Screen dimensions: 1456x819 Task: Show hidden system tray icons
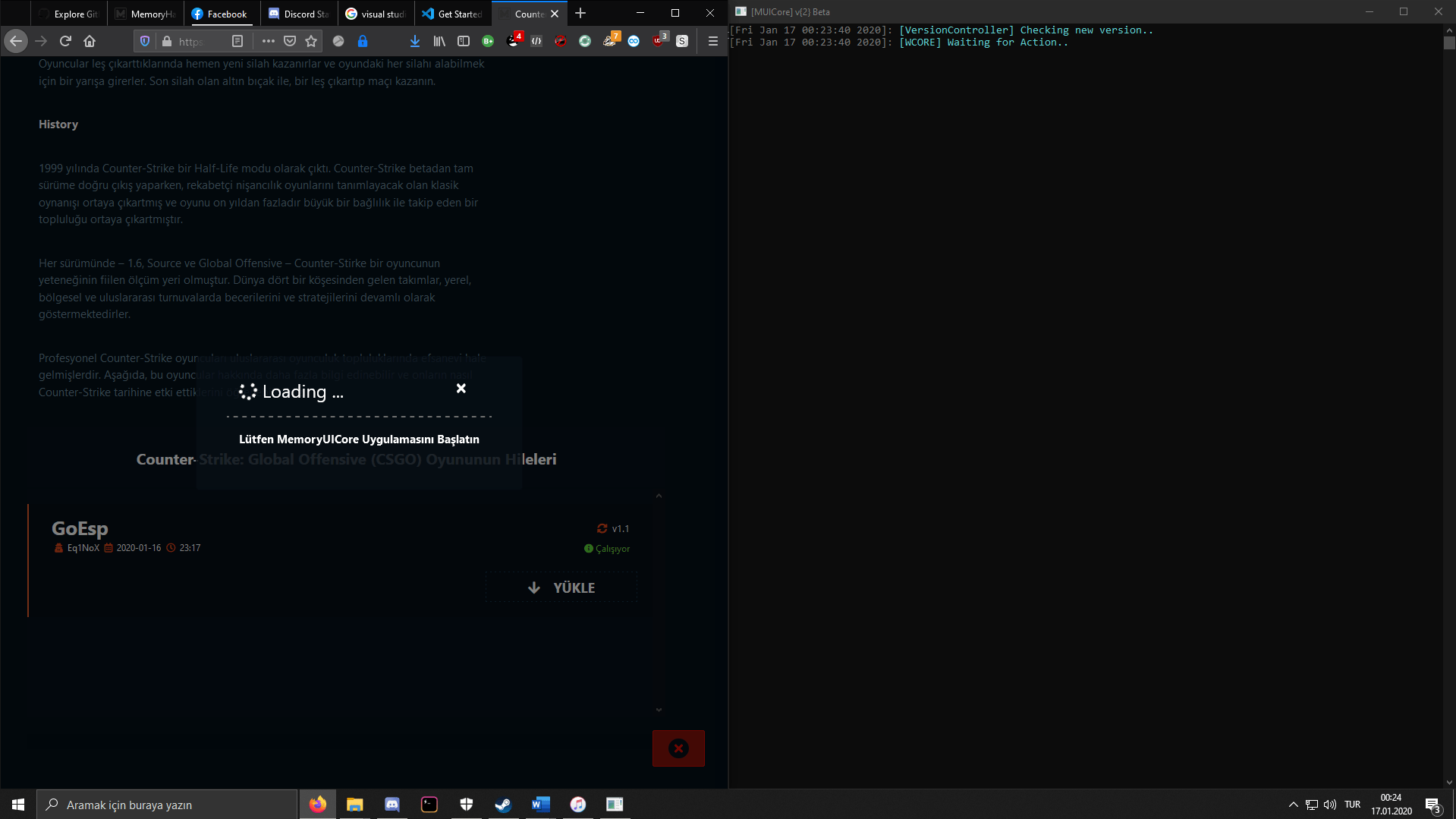[1293, 805]
